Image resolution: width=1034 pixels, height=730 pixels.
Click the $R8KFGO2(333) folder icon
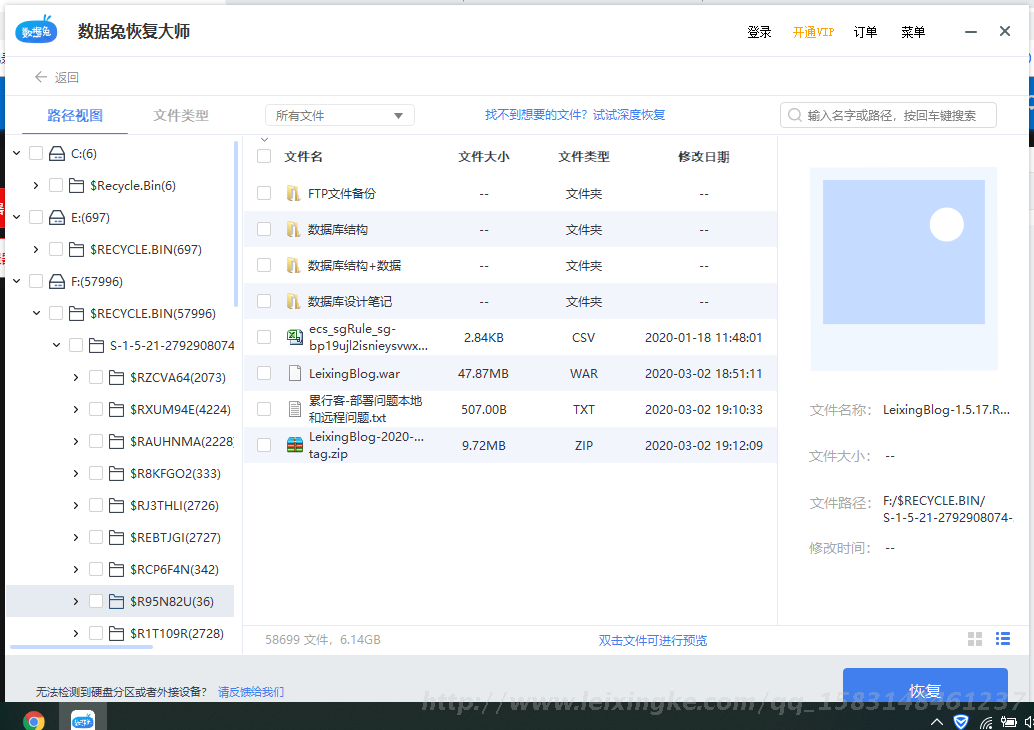coord(117,473)
